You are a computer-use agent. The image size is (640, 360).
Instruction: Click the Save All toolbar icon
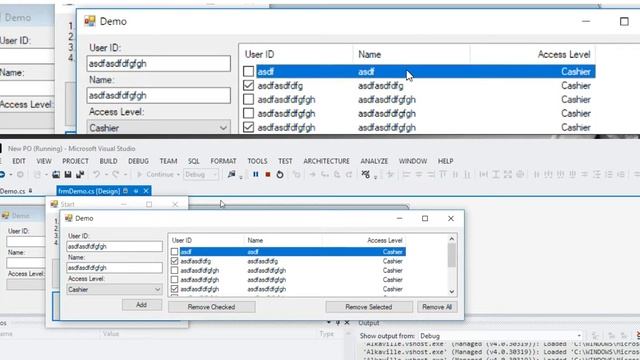80,175
